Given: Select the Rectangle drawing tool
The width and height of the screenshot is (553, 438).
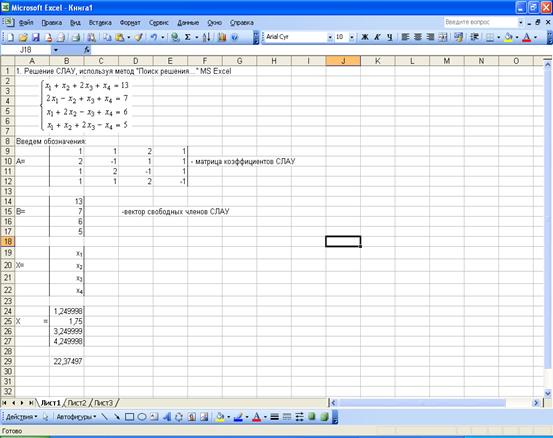Looking at the screenshot, I should [129, 417].
